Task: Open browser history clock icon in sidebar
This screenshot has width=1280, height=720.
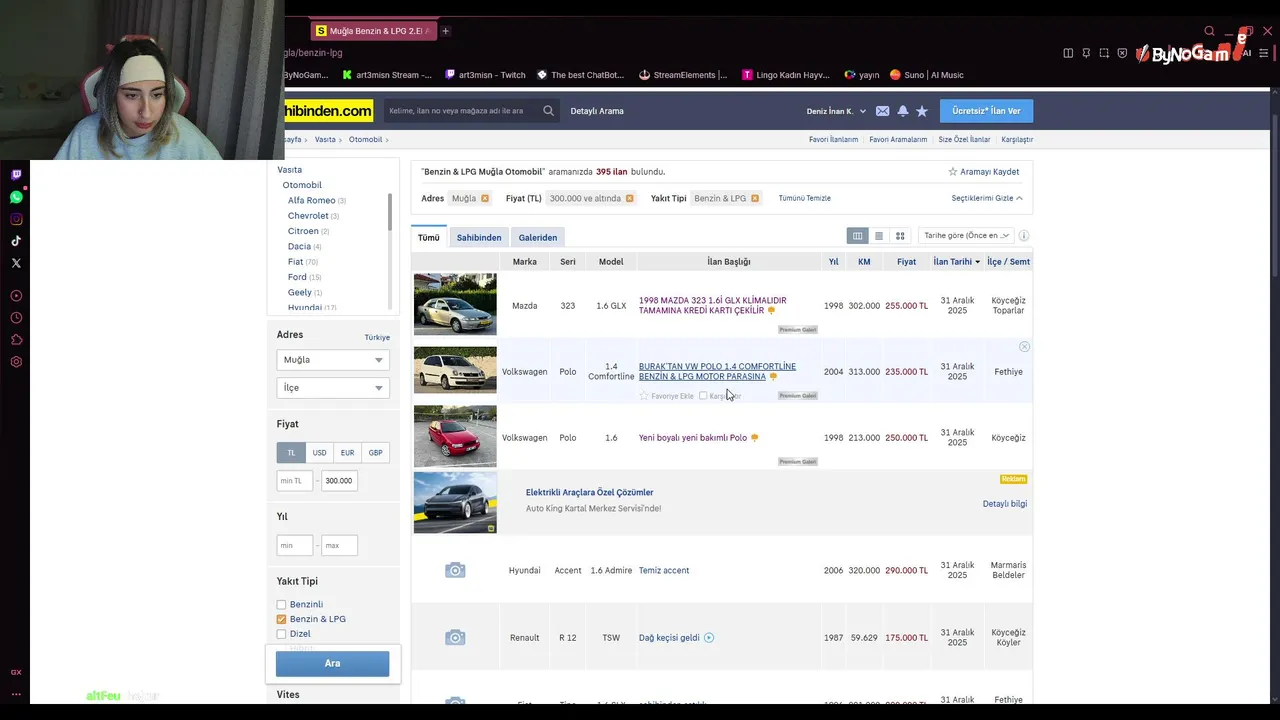Action: point(16,318)
